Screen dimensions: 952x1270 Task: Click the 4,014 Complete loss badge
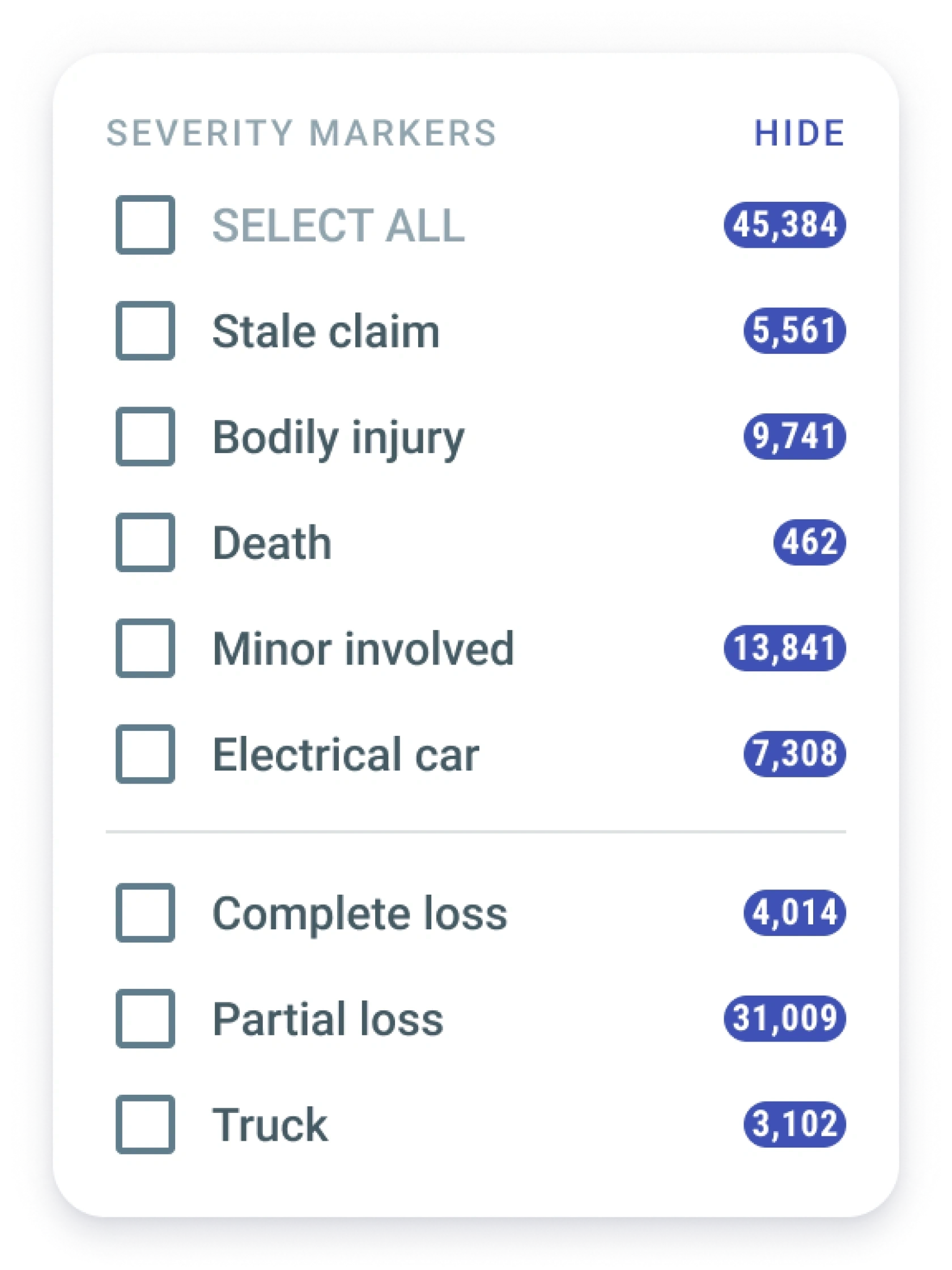click(x=794, y=912)
